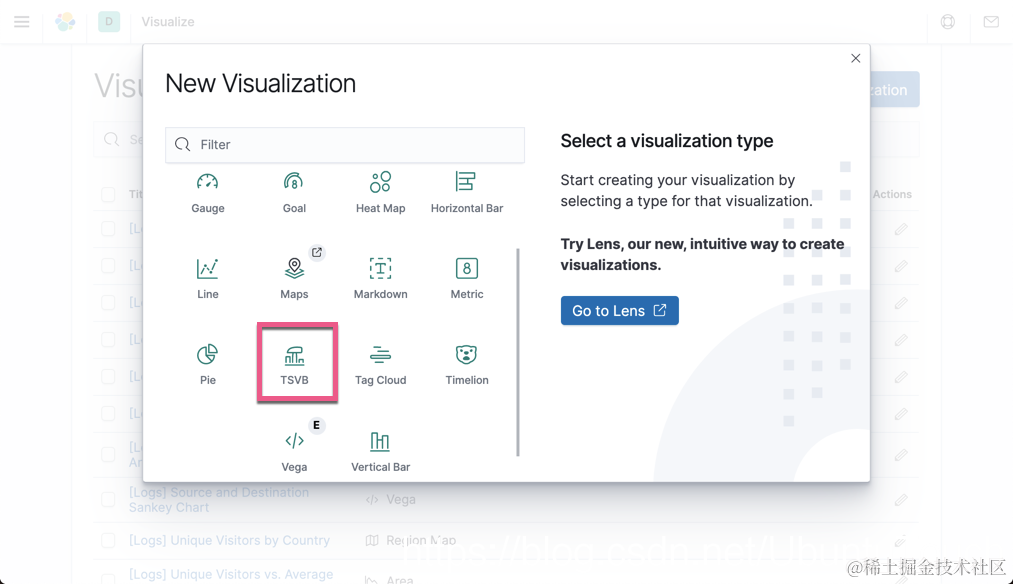The width and height of the screenshot is (1013, 584).
Task: Open Logs Source and Destination Sankey Chart
Action: [219, 499]
